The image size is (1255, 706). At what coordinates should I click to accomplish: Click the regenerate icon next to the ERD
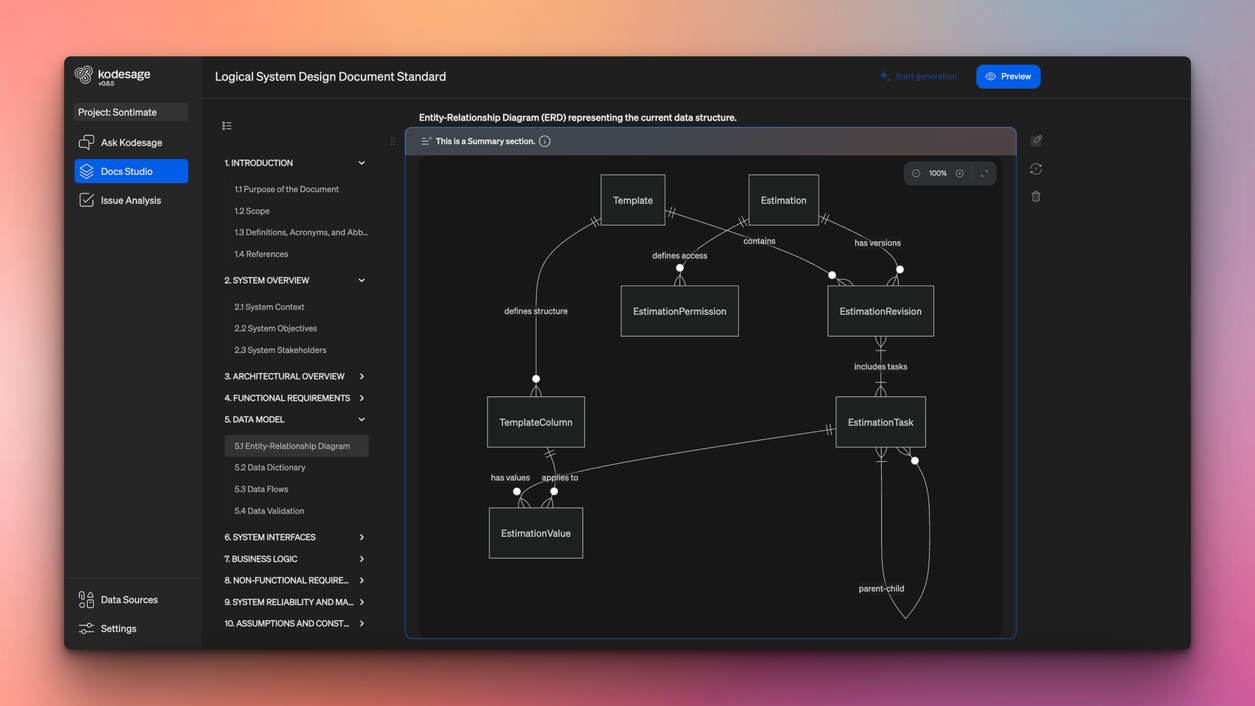1036,169
